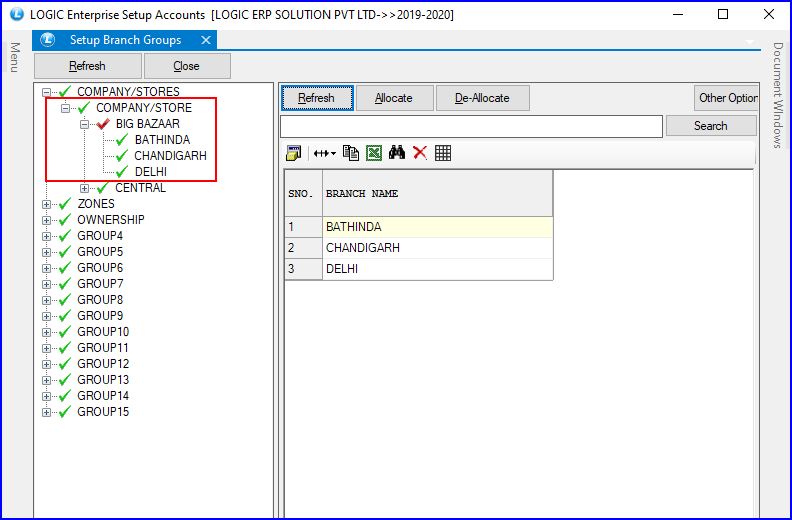The image size is (792, 520).
Task: Click the binoculars find icon
Action: (397, 153)
